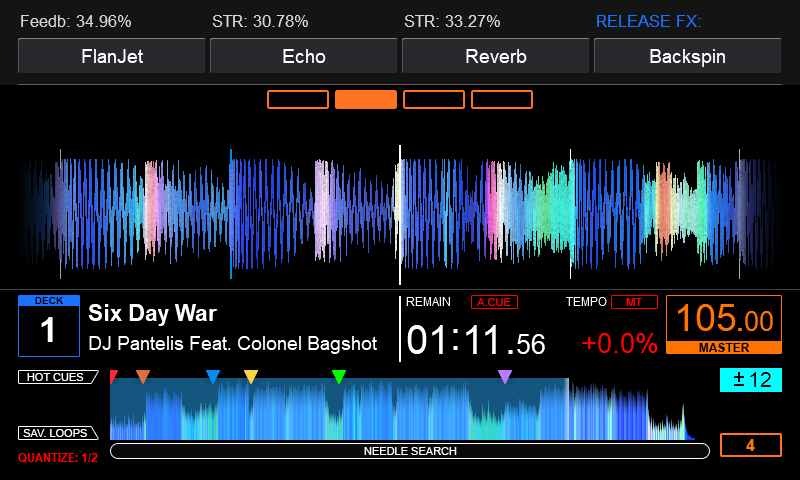
Task: Click the orange loop size box showing 4
Action: point(751,445)
